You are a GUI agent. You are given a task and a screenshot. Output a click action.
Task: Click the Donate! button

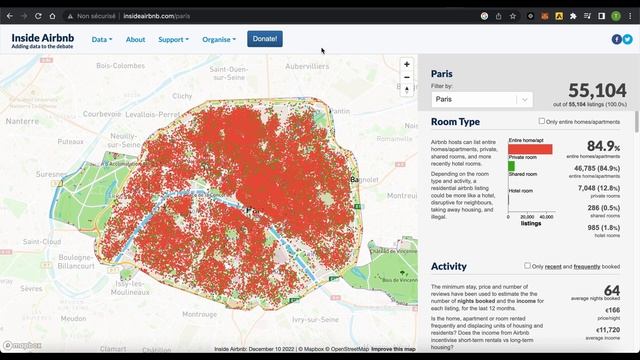point(265,39)
